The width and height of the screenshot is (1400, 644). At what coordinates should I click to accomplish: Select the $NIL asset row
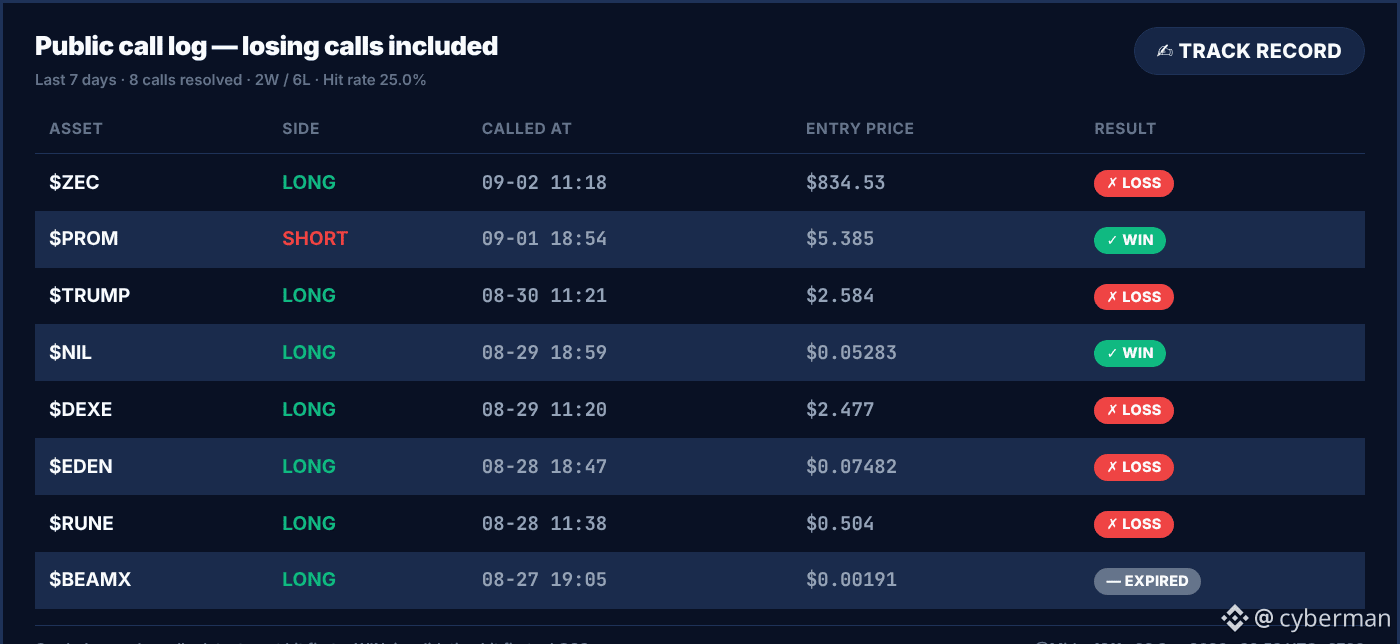(700, 353)
